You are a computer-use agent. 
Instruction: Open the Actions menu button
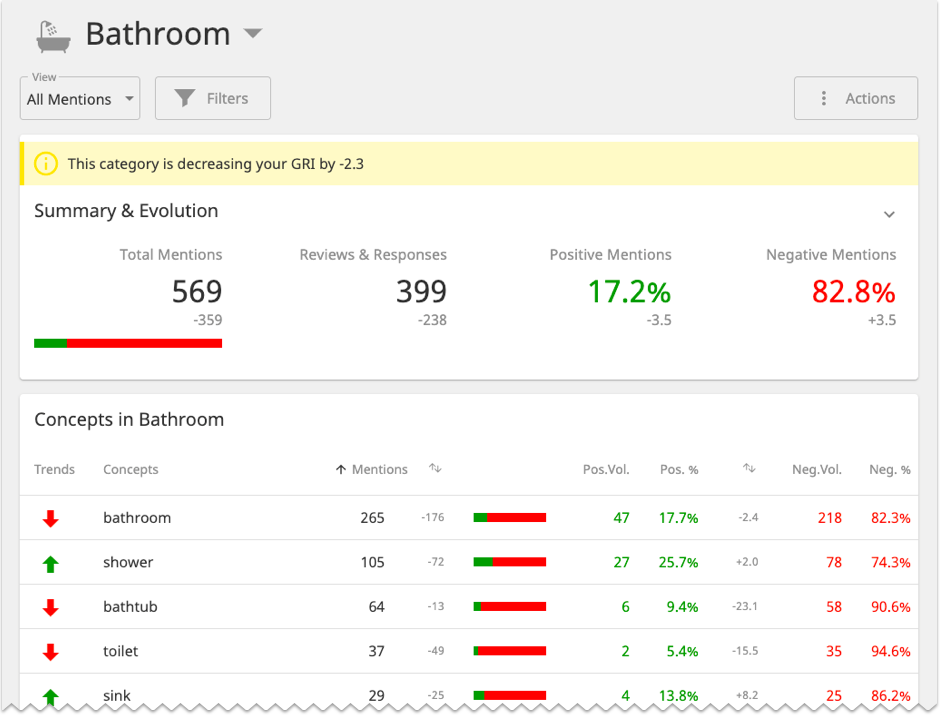855,98
